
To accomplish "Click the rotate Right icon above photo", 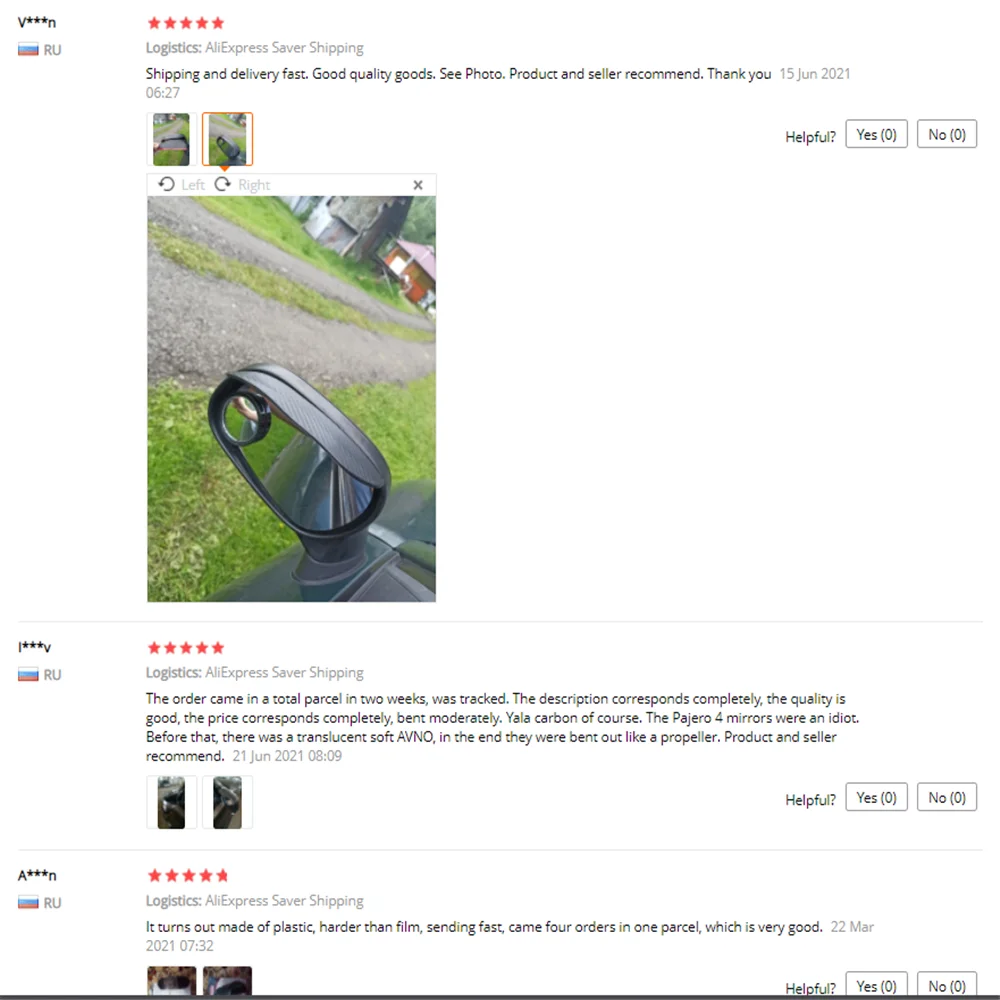I will coord(223,184).
